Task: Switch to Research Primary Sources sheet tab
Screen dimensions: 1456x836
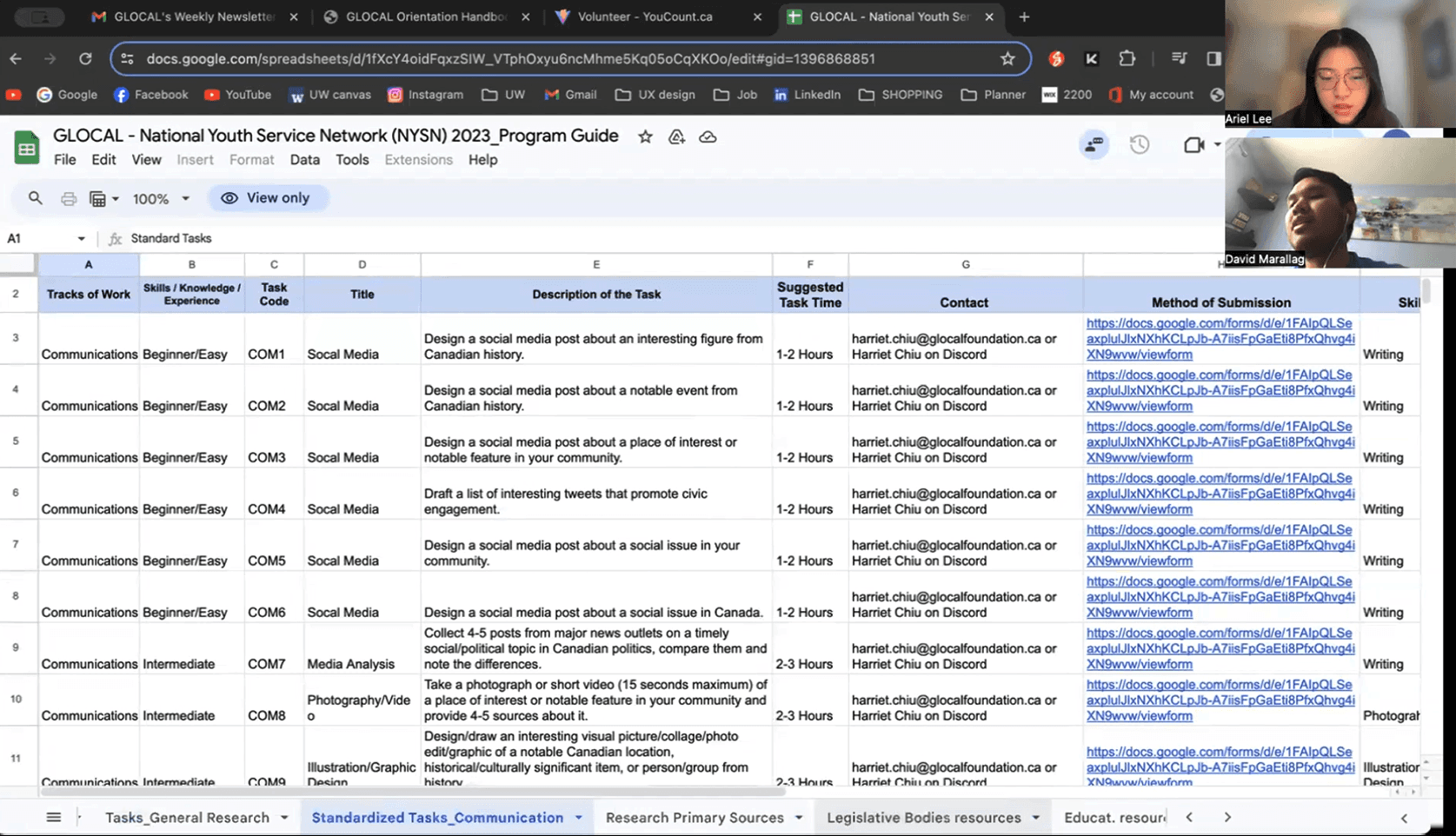Action: [x=695, y=817]
